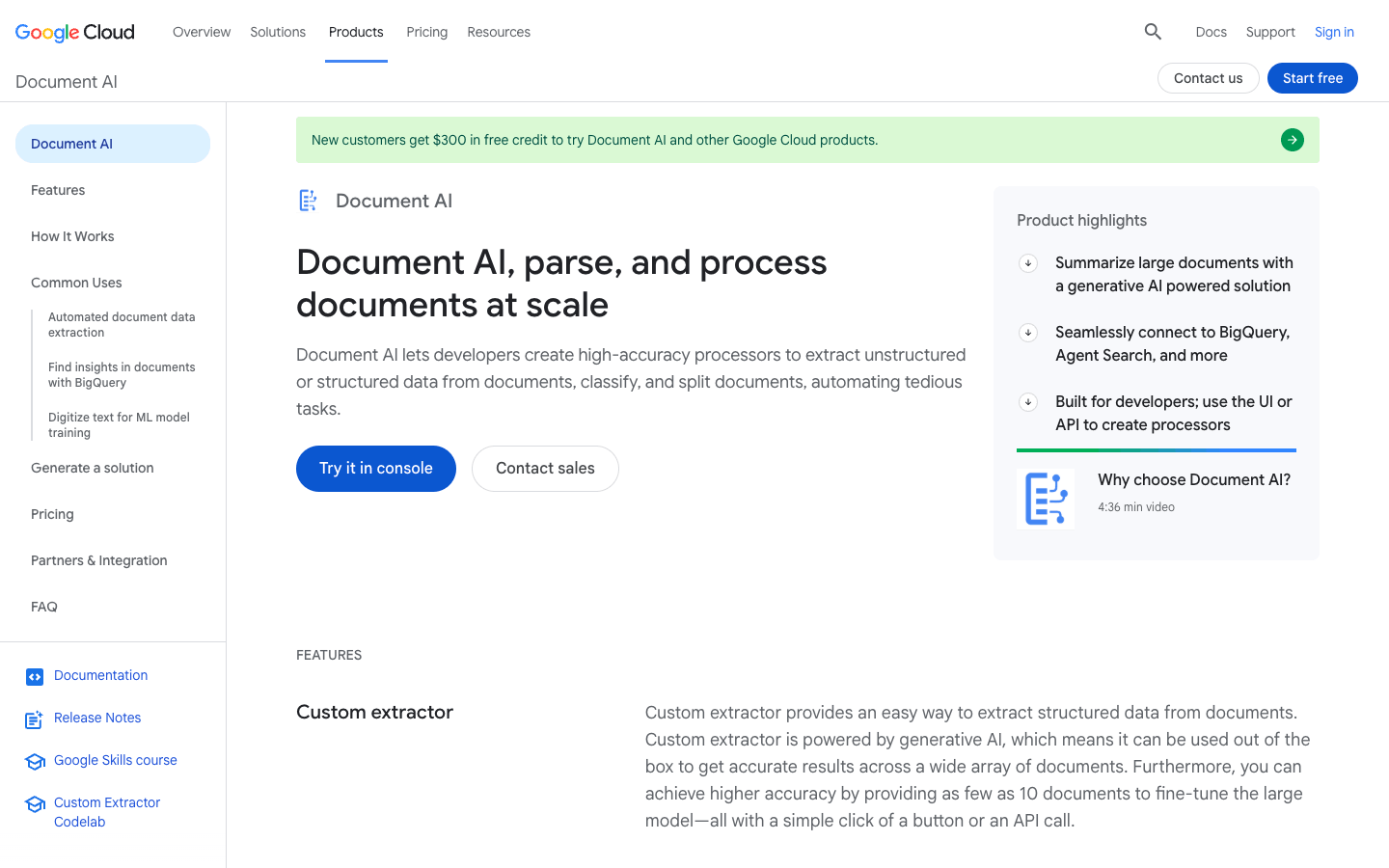Click the Google Skills course graduation cap icon
The image size is (1389, 868).
click(36, 762)
